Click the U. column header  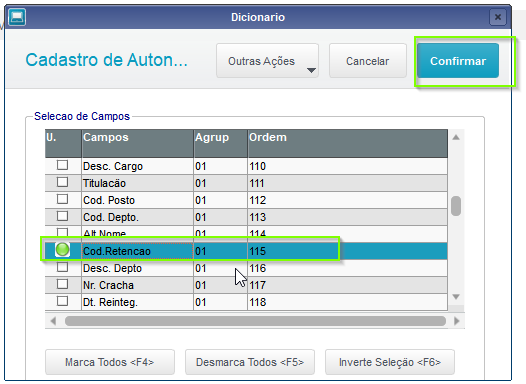(63, 143)
